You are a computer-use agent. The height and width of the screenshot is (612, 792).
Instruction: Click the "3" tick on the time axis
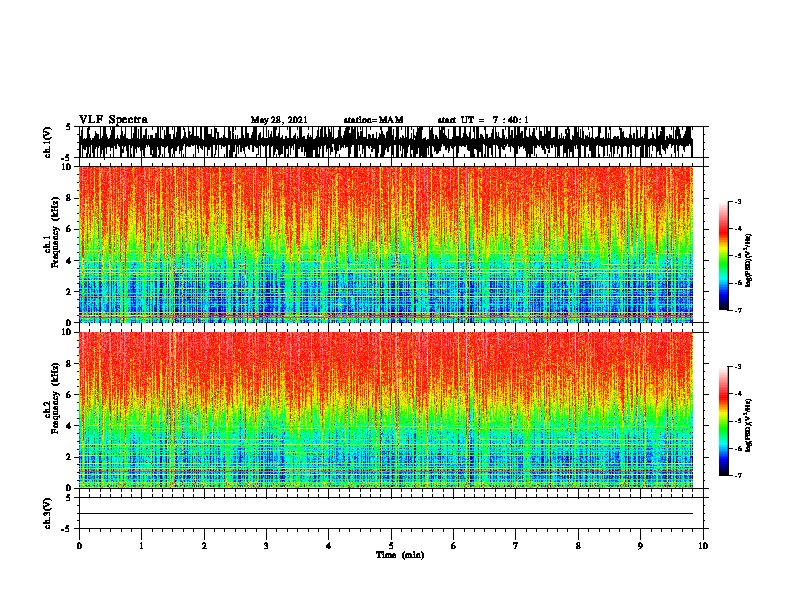pos(266,546)
